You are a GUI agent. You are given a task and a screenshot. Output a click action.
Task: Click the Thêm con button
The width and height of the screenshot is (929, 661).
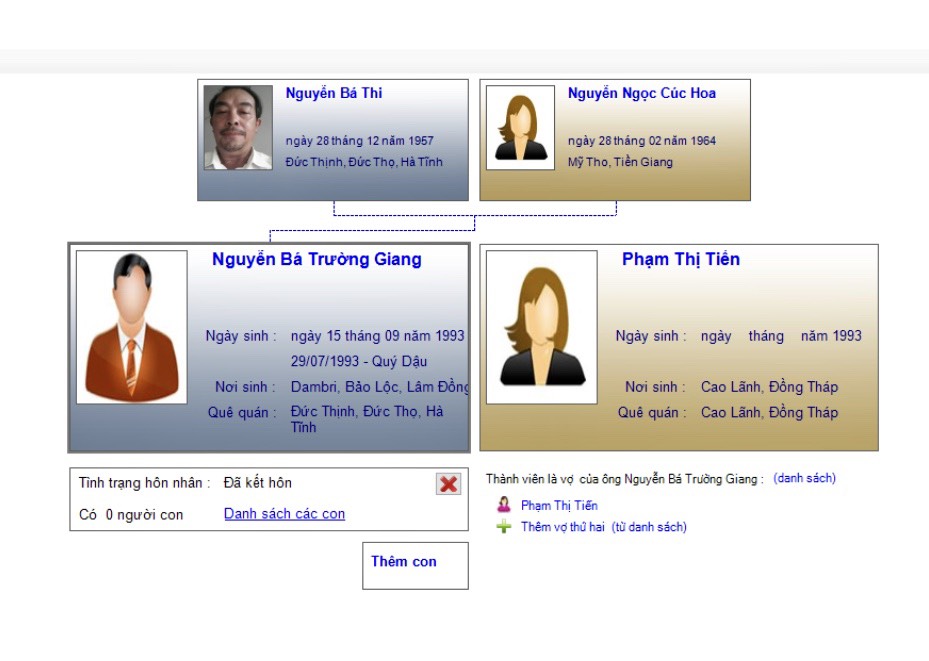[415, 566]
